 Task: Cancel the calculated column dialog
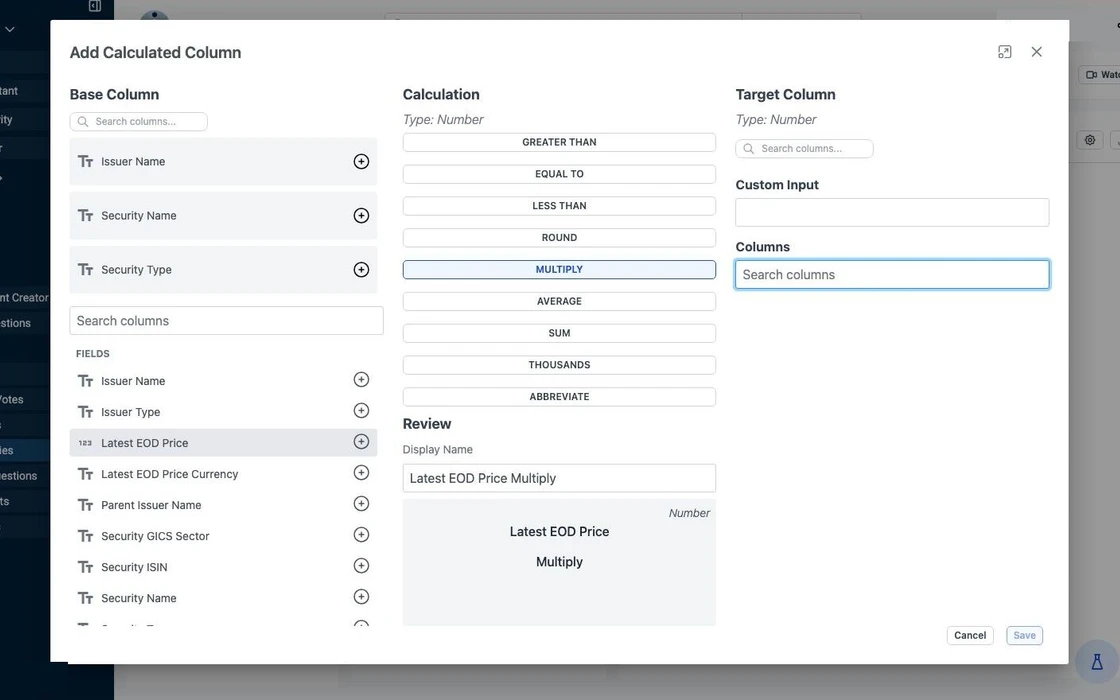click(x=969, y=635)
